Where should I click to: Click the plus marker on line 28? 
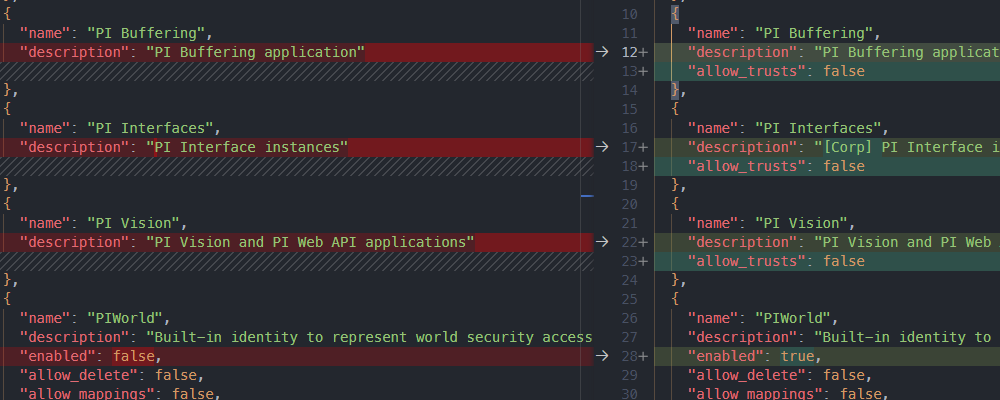point(643,356)
